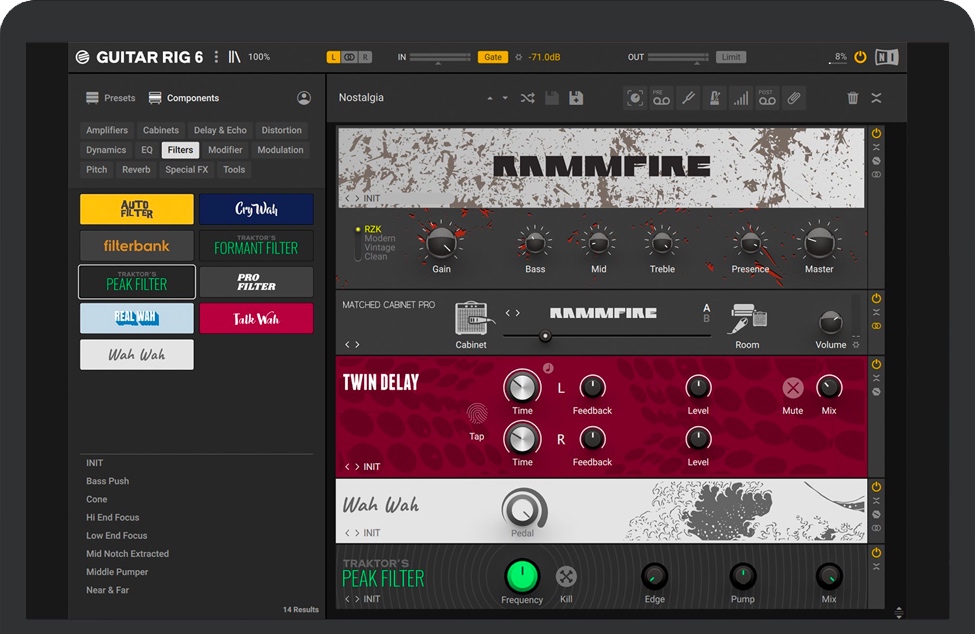Open the user account icon
Screen dimensions: 975x634
304,98
